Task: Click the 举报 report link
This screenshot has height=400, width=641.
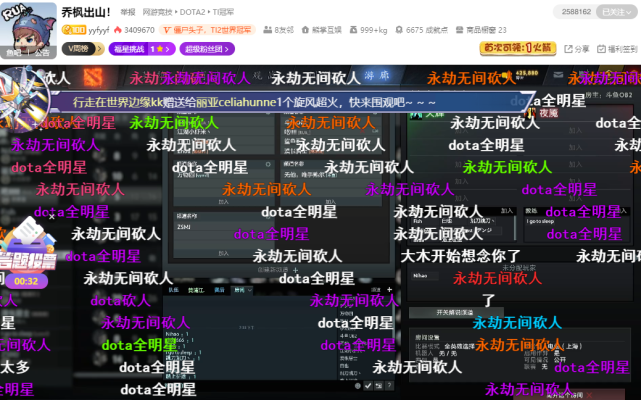Action: (x=128, y=12)
